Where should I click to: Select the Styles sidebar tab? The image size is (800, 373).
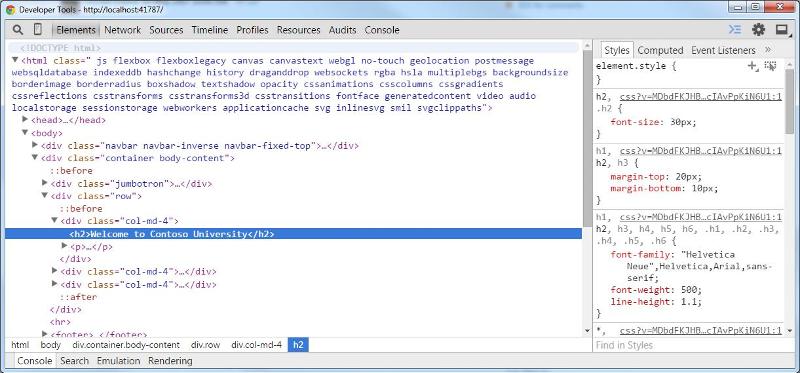617,50
